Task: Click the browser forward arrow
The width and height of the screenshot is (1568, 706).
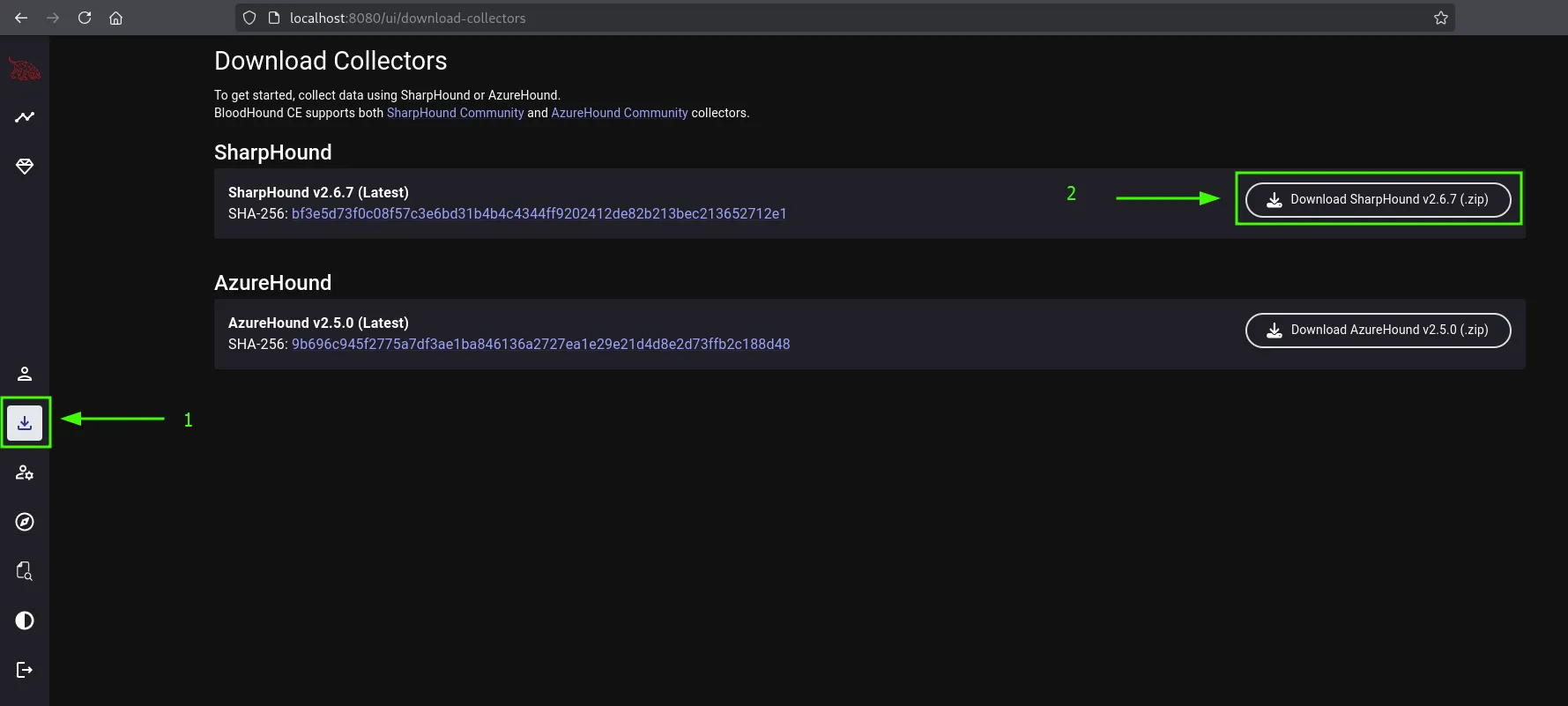Action: tap(53, 18)
